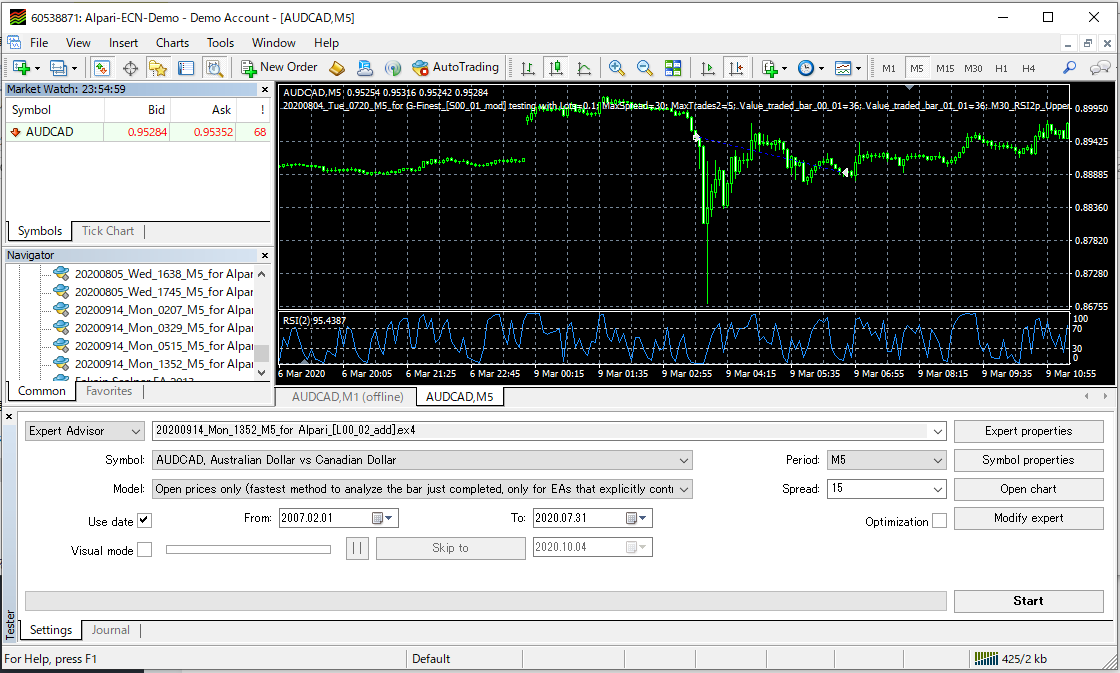Click the Expert properties button

pos(1028,432)
